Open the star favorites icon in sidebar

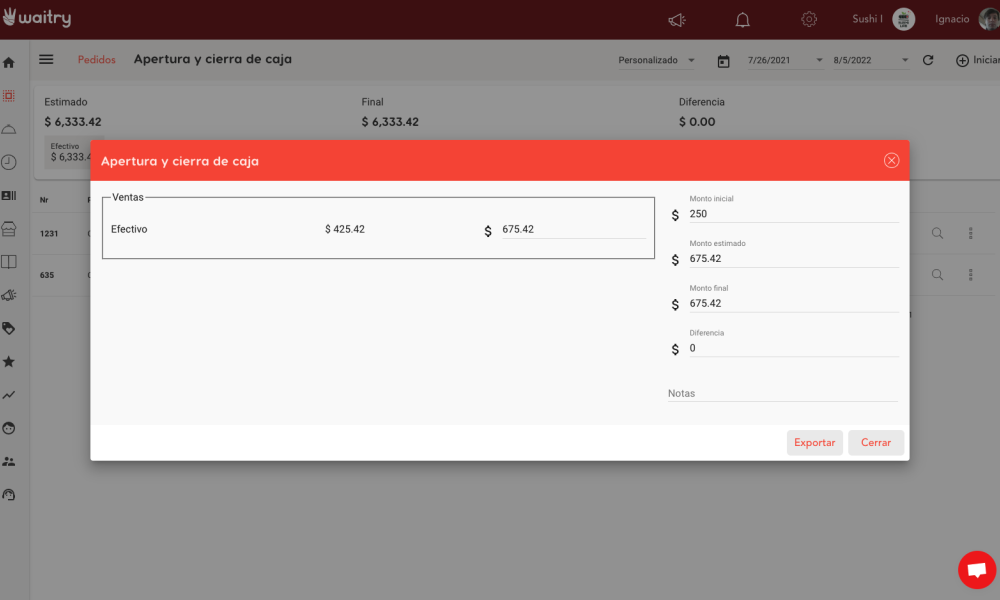point(9,361)
